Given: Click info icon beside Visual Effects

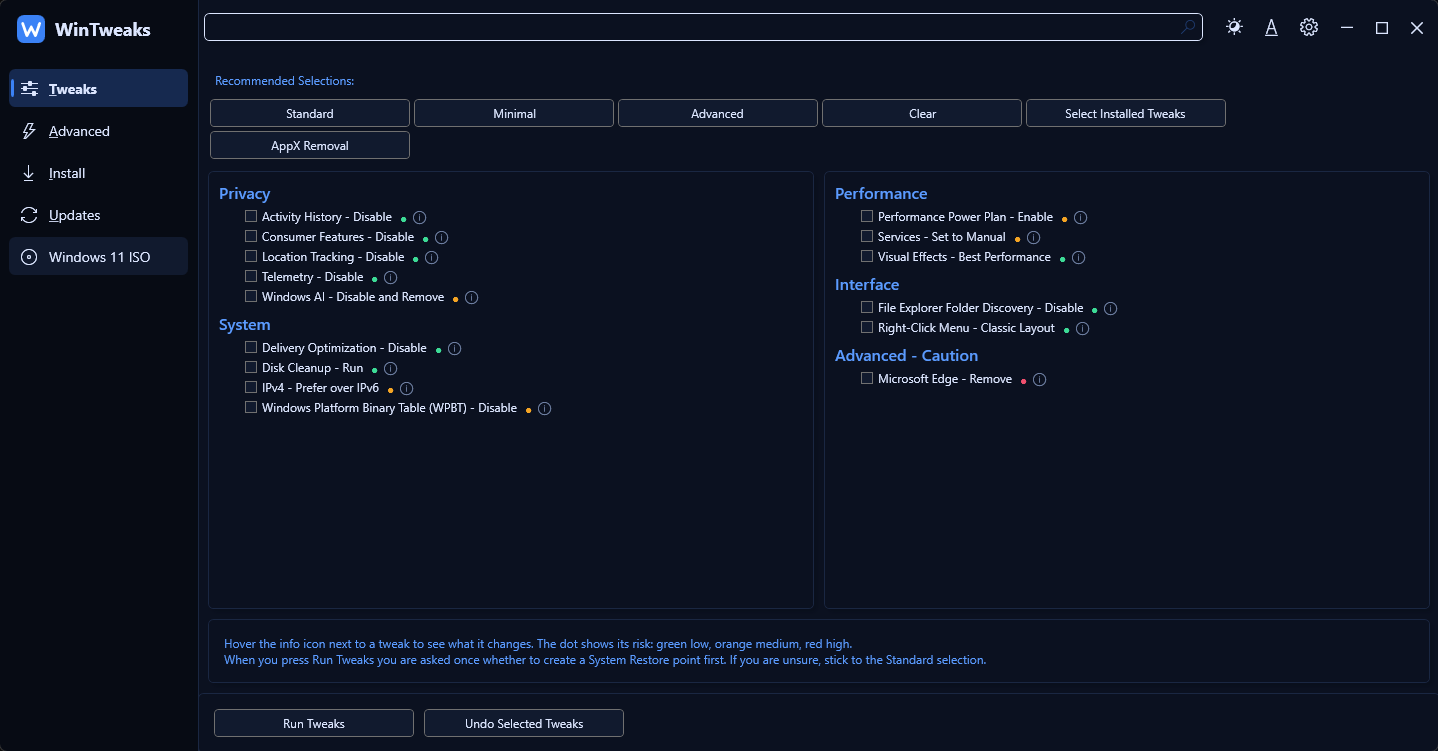Looking at the screenshot, I should coord(1078,258).
